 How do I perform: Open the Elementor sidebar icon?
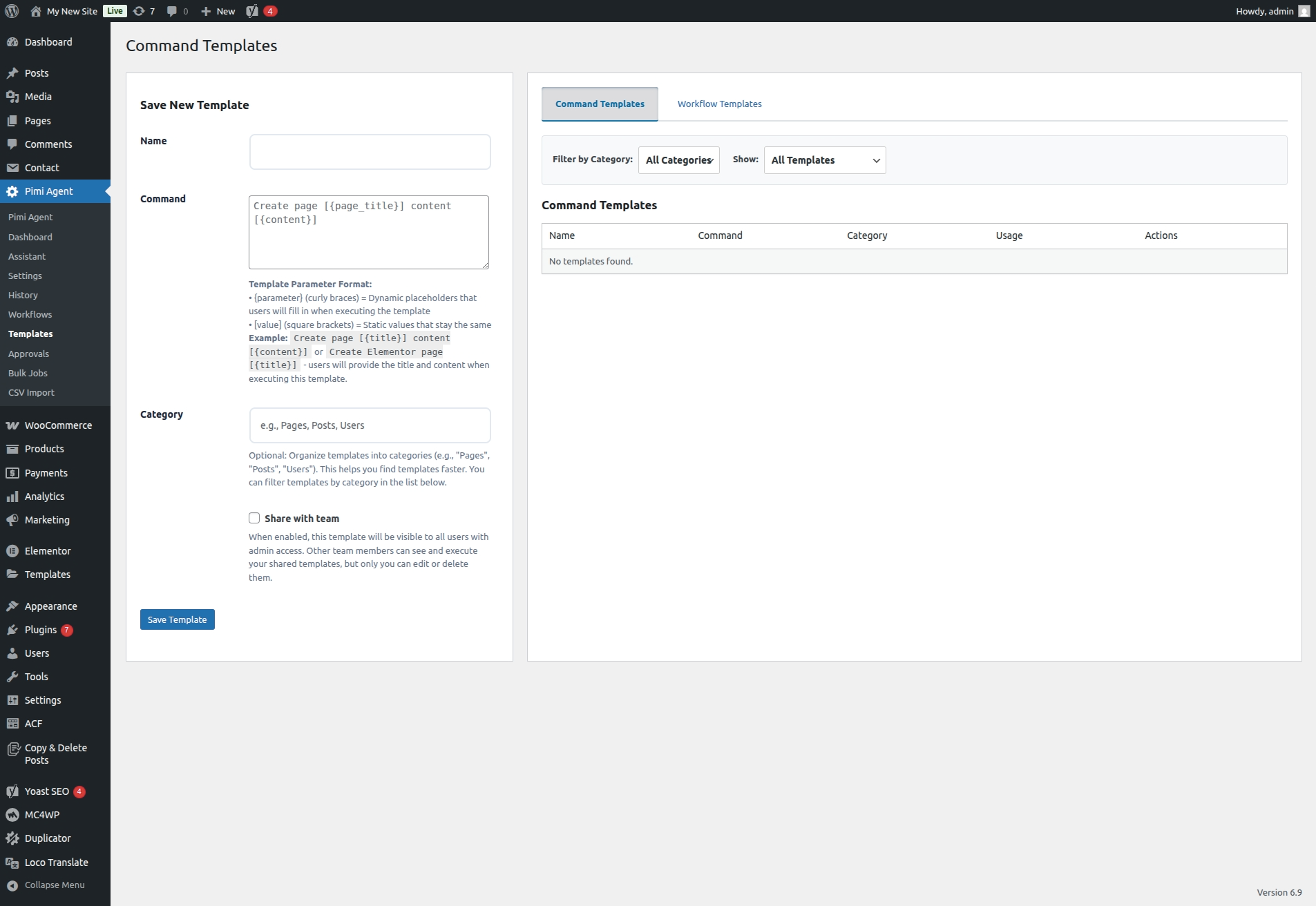[x=12, y=551]
